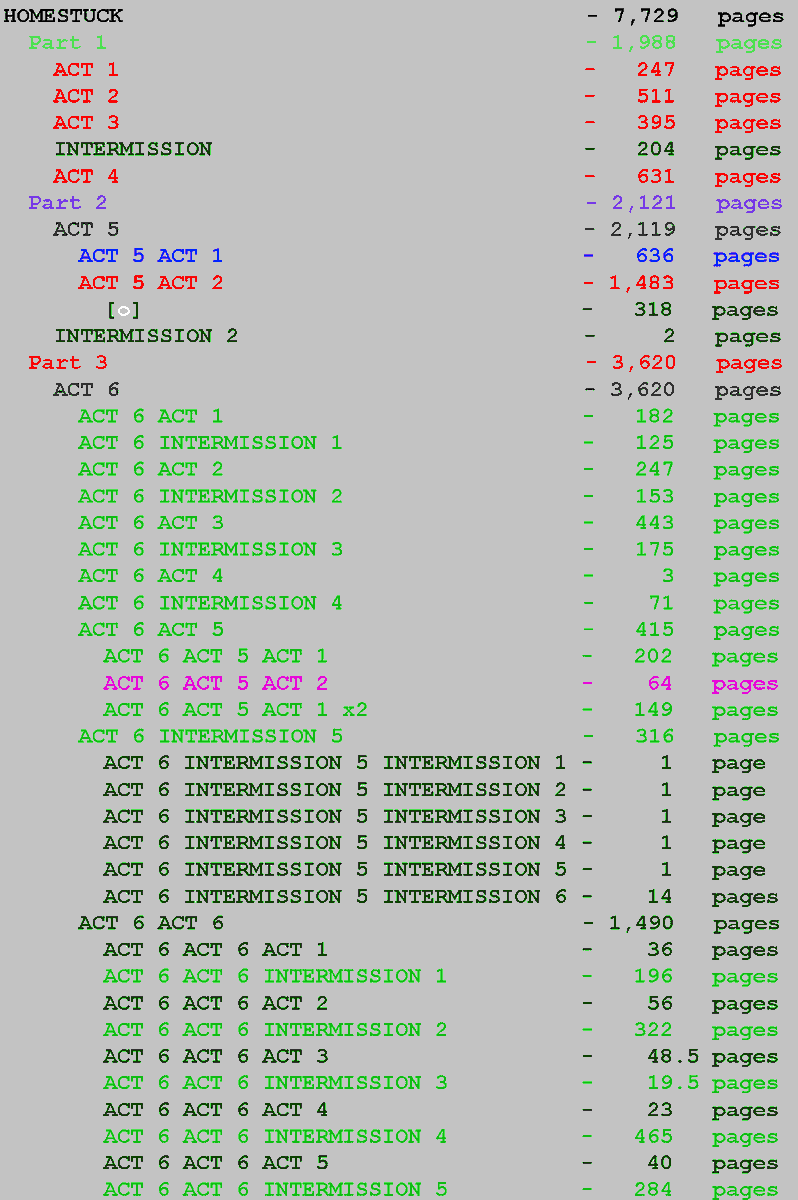Click the 149 page count
Image resolution: width=798 pixels, height=1200 pixels.
coord(654,710)
